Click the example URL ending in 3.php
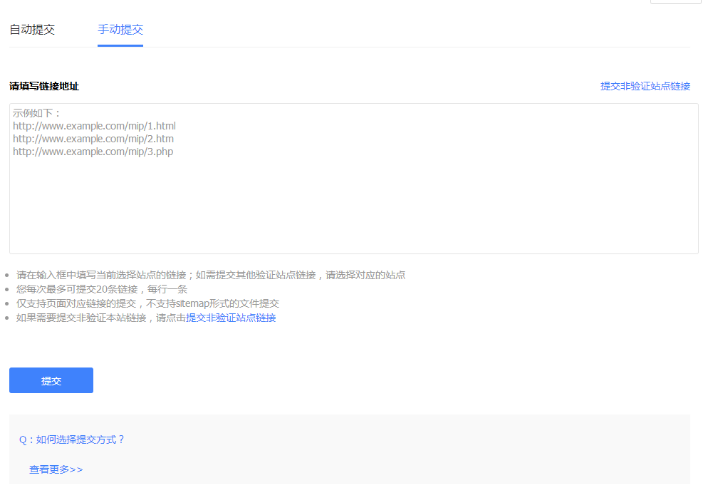The image size is (712, 484). tap(93, 152)
